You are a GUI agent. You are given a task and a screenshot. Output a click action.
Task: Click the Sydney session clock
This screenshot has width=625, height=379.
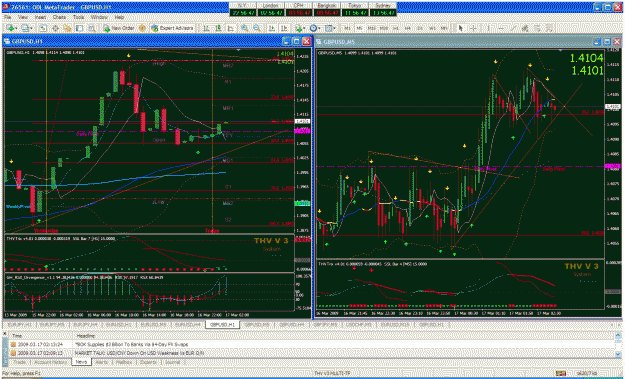point(383,9)
